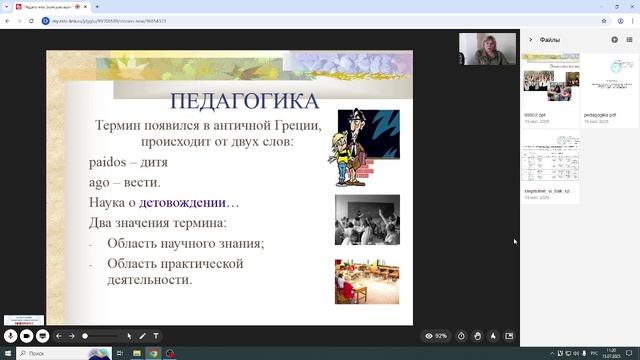640x360 pixels.
Task: Click the slide progress slider handle
Action: click(x=85, y=336)
